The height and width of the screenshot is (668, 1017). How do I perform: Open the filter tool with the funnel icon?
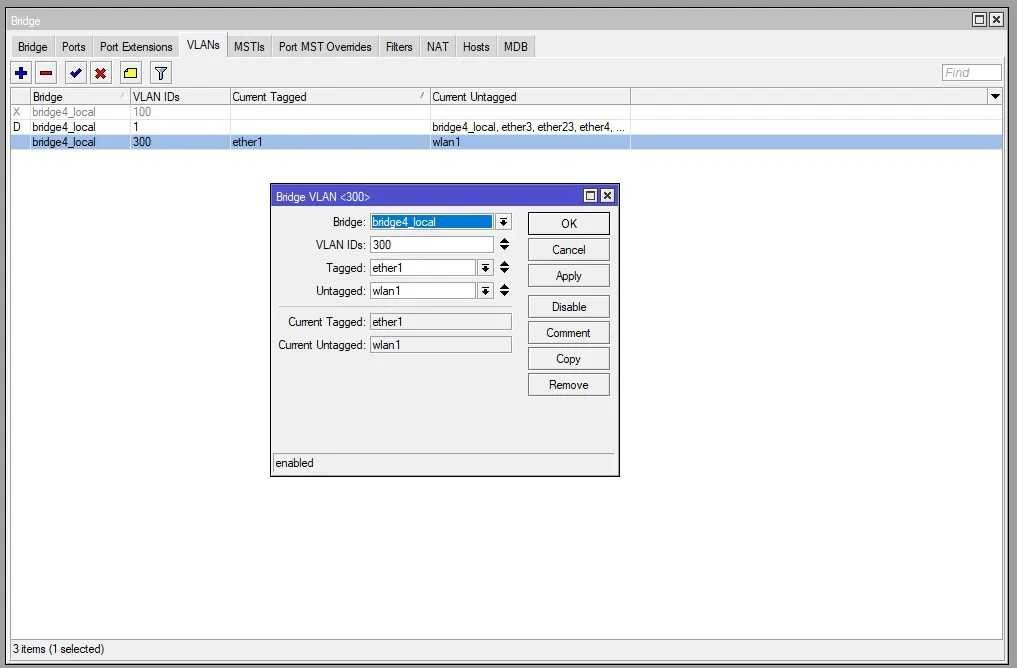click(159, 72)
